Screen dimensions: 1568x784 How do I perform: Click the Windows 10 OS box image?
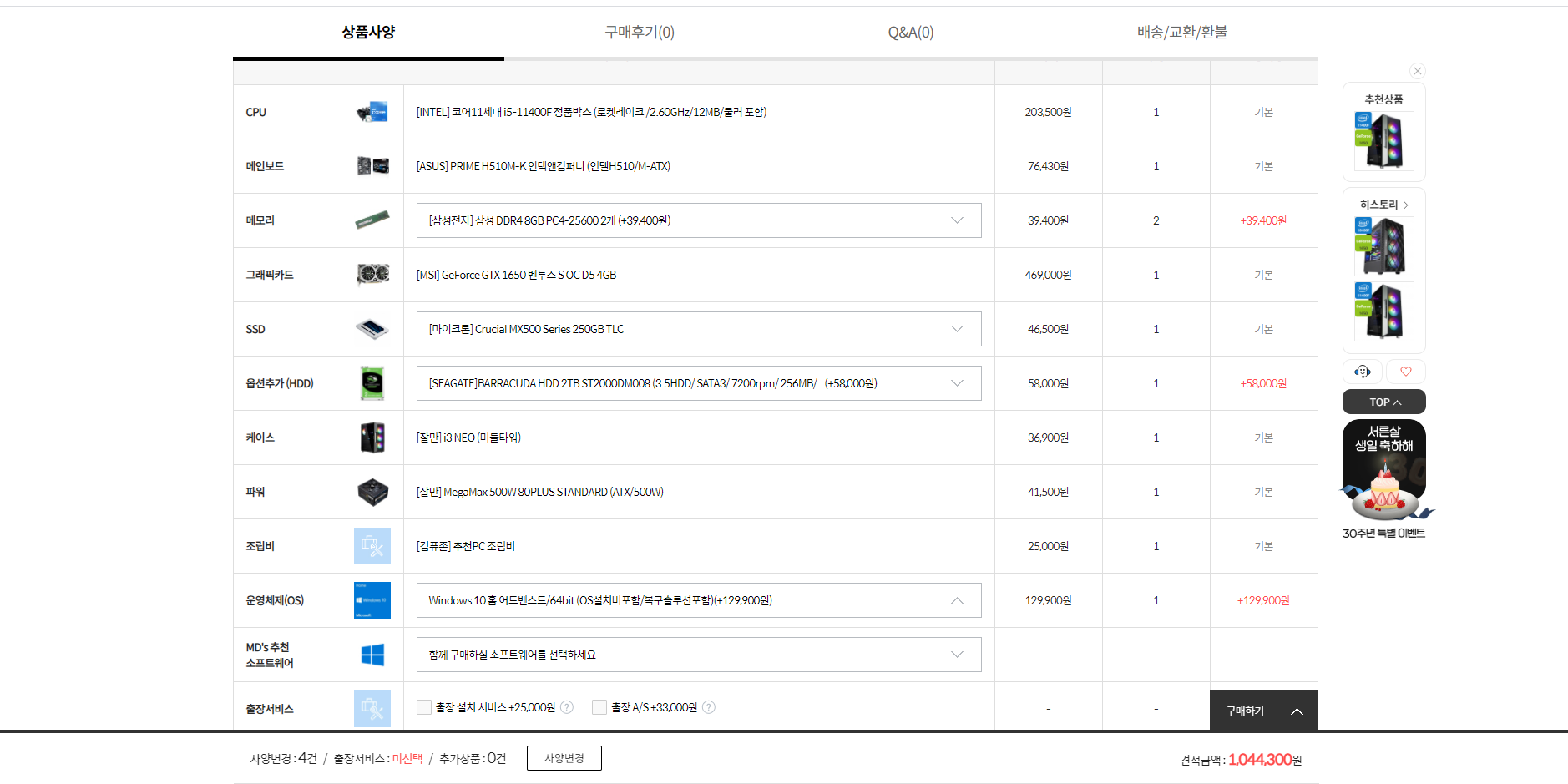click(372, 600)
